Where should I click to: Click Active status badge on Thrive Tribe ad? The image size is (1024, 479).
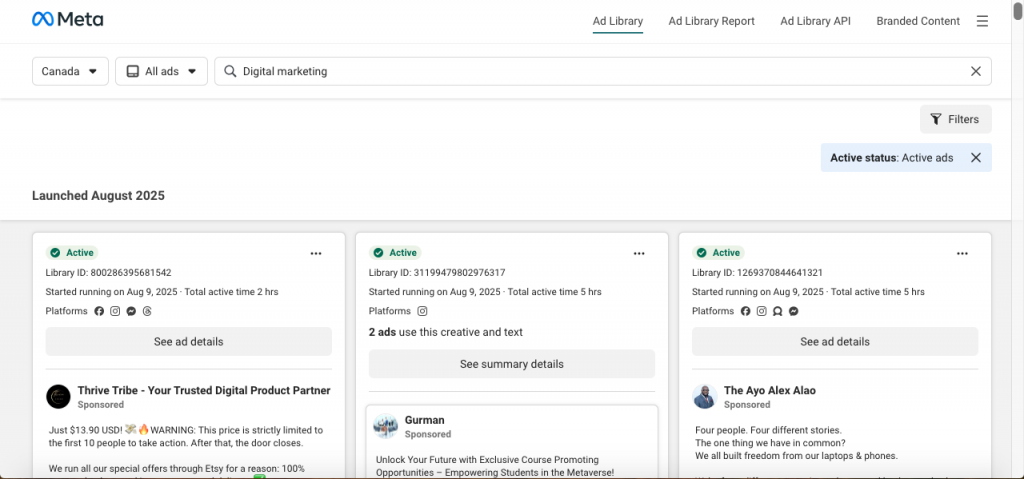[x=72, y=253]
